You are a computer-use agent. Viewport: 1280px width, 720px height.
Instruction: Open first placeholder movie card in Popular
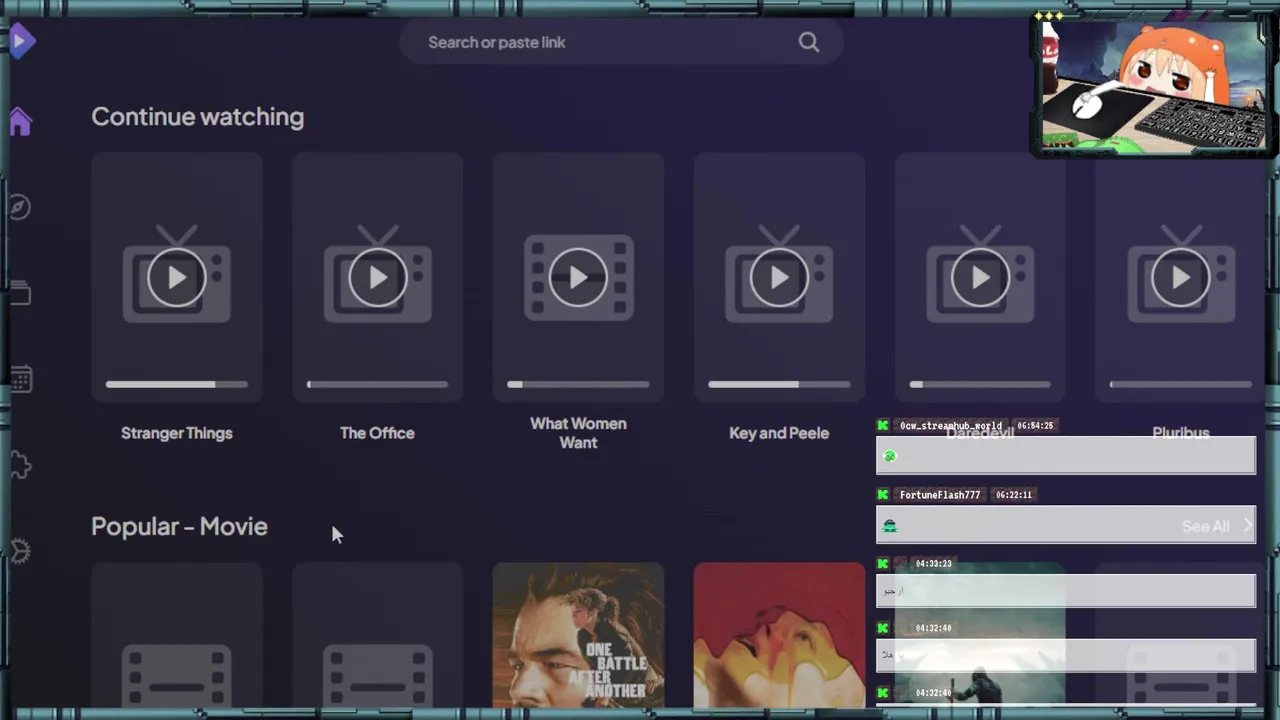177,636
